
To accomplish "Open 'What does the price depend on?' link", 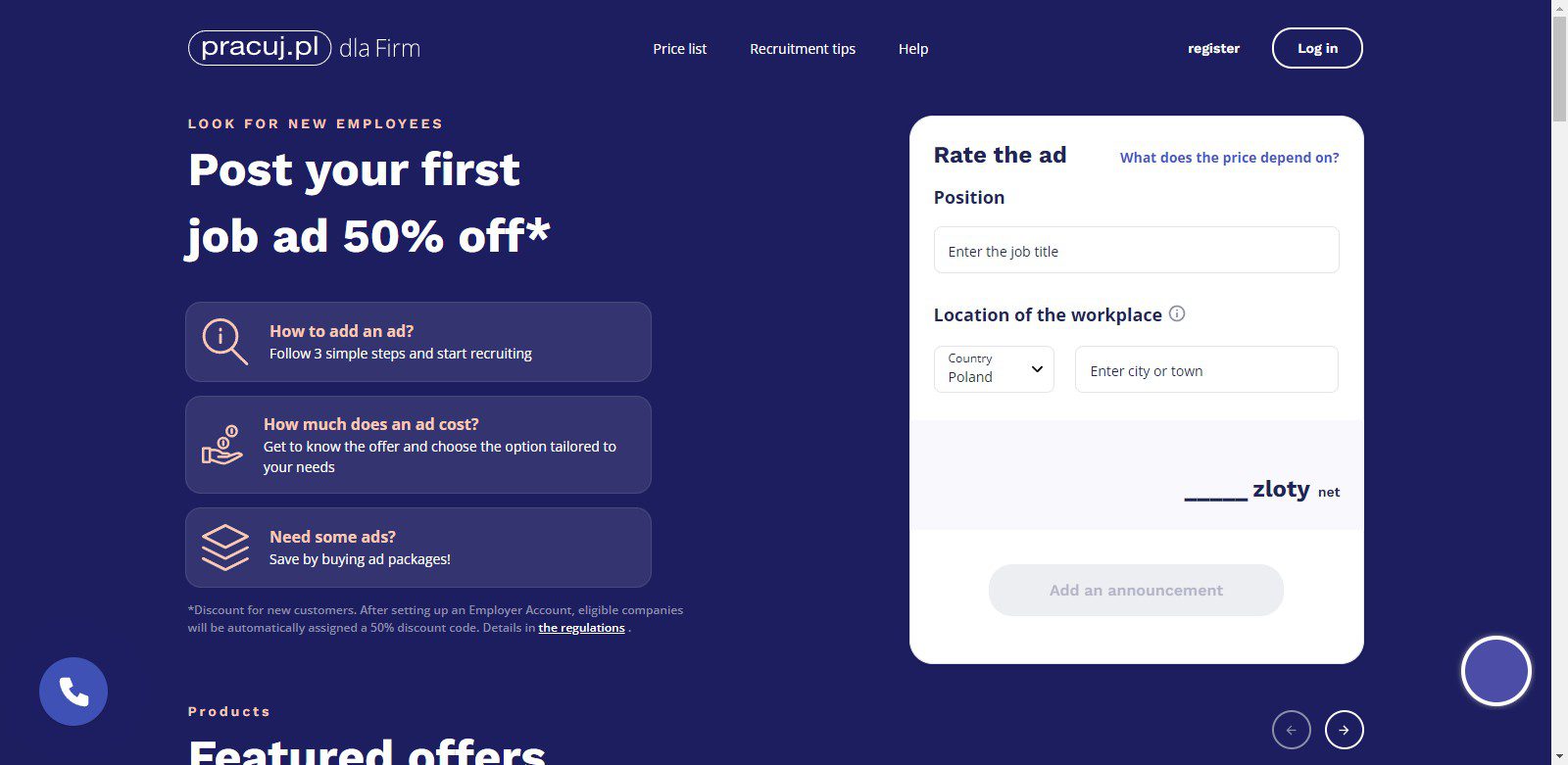I will click(x=1229, y=158).
